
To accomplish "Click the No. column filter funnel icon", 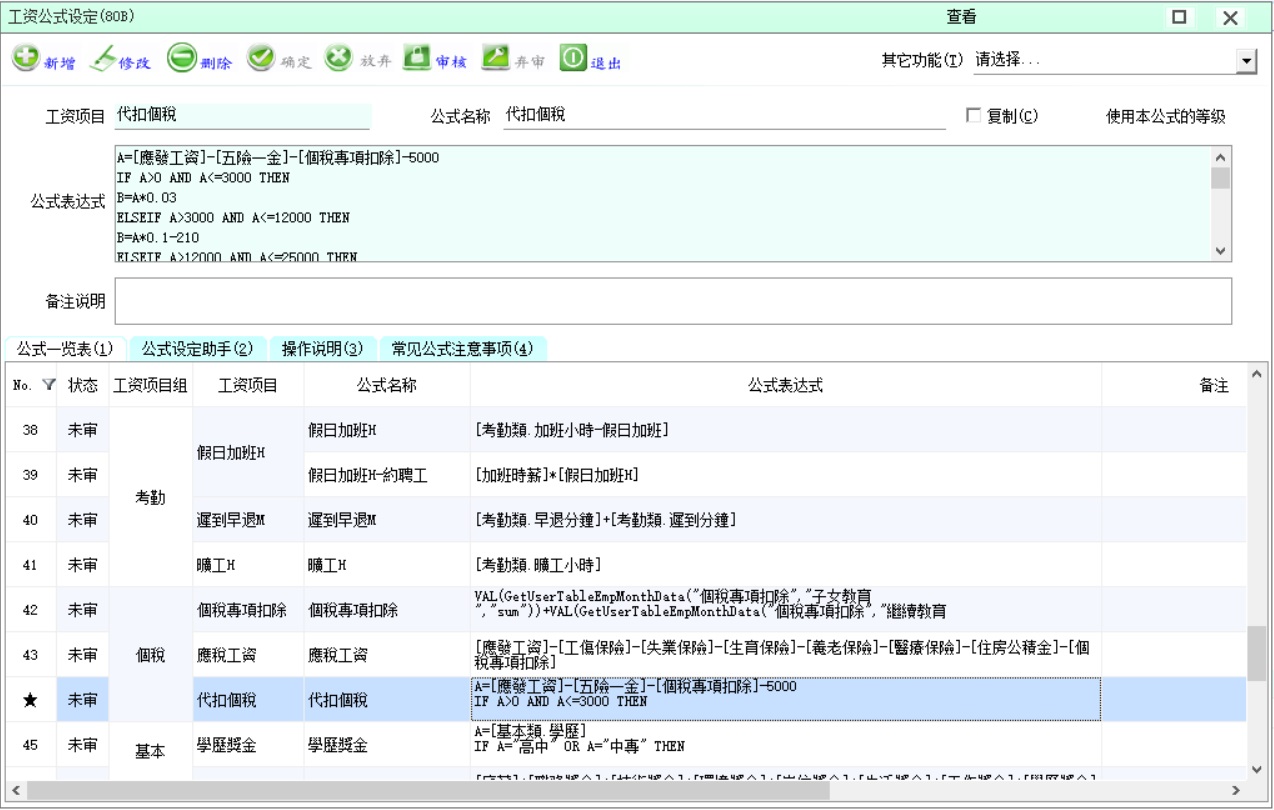I will coord(48,385).
